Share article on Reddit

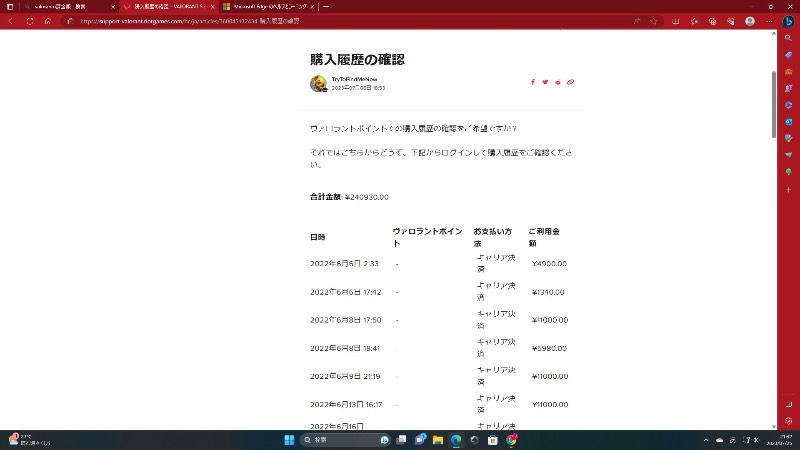(558, 82)
